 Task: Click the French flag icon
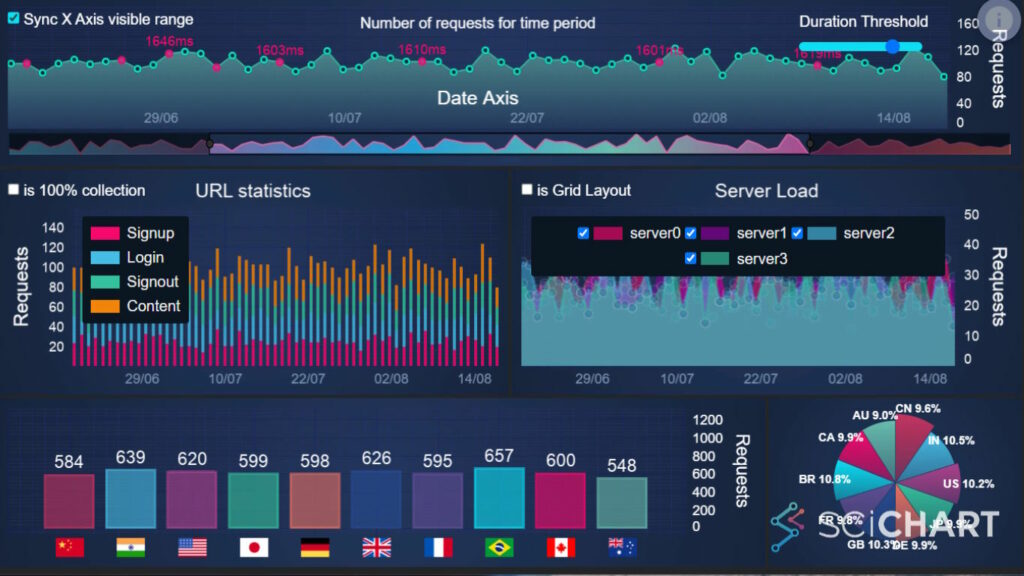tap(438, 547)
